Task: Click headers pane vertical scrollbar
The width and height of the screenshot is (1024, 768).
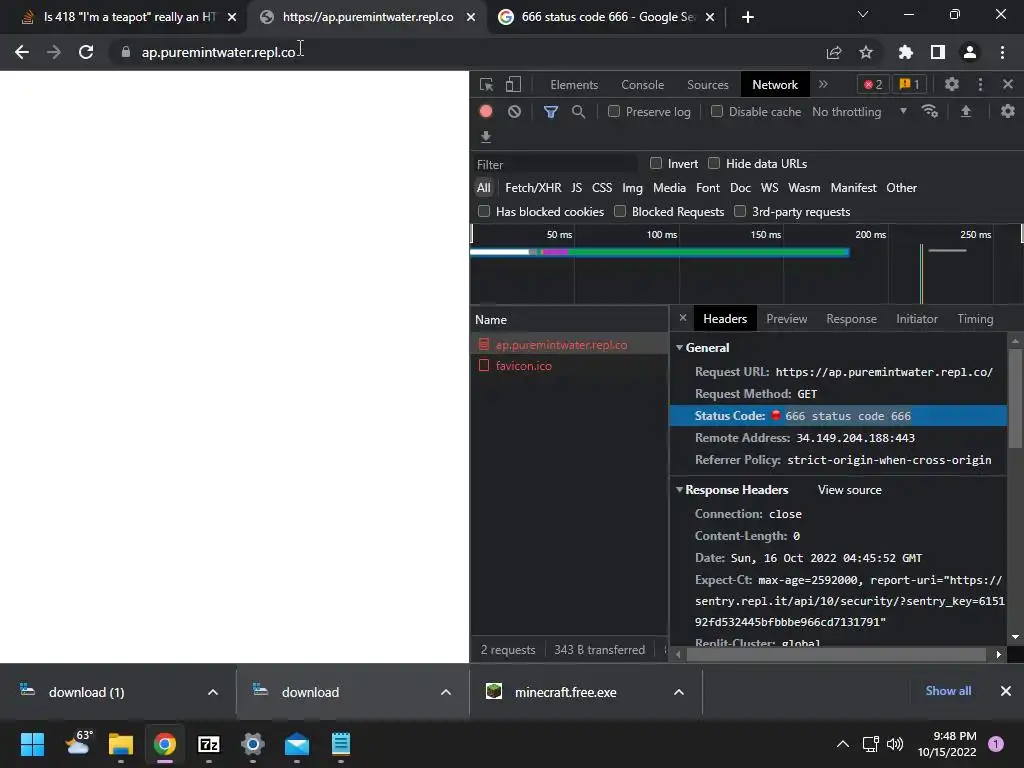Action: (x=1015, y=398)
